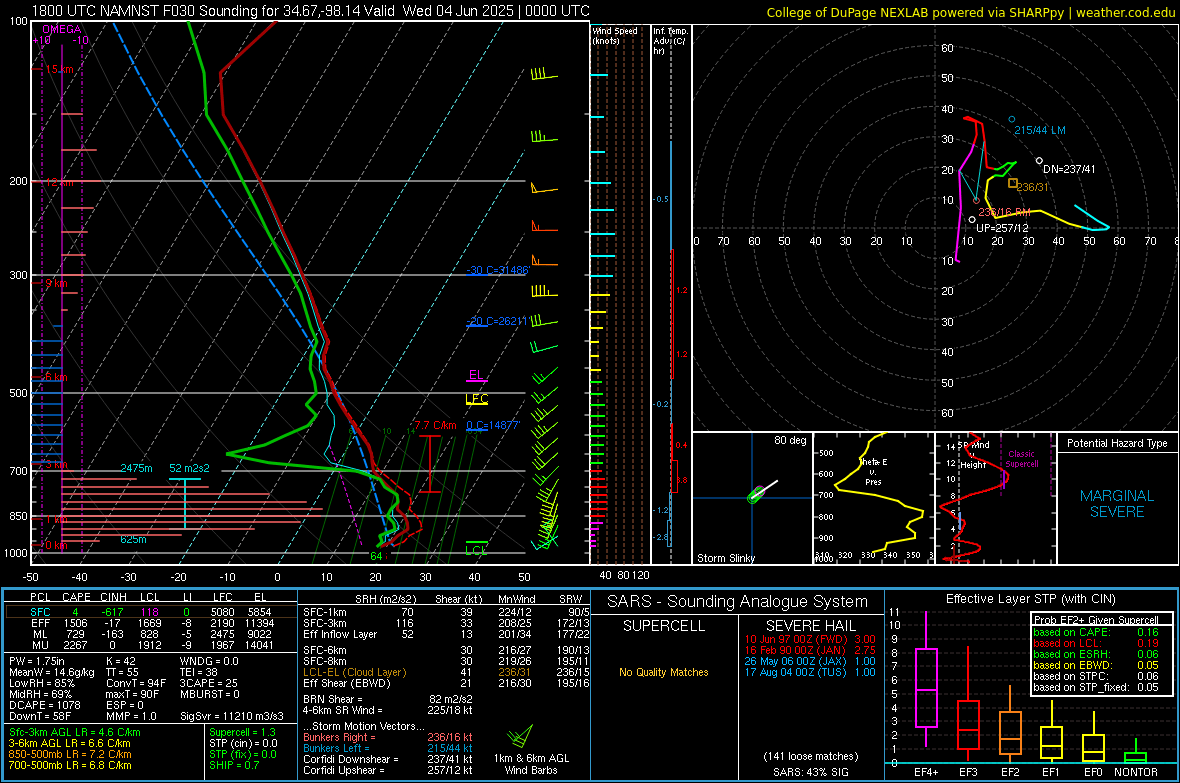Click the Bunkers Left storm motion line
Image resolution: width=1180 pixels, height=783 pixels.
click(388, 748)
